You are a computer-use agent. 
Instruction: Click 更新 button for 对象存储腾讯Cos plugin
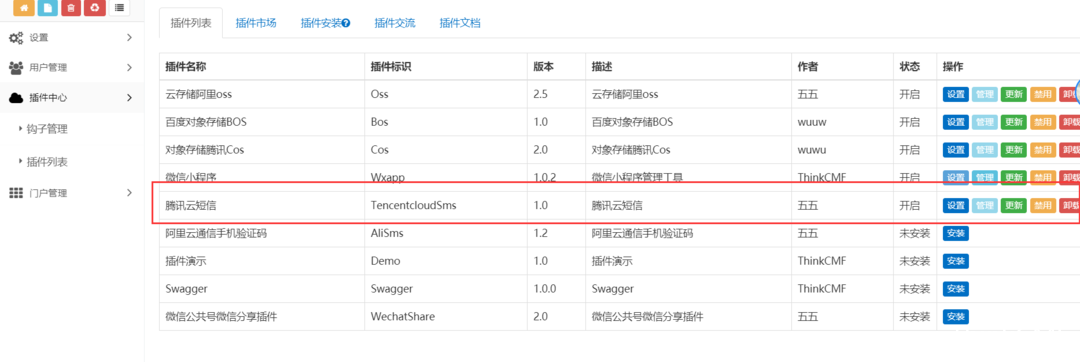[x=1014, y=149]
